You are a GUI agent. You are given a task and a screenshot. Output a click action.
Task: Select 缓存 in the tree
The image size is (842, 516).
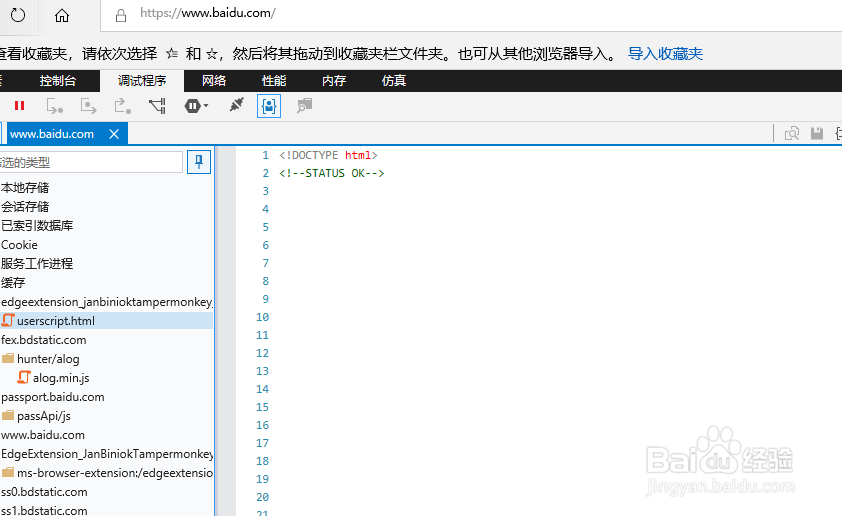pos(13,283)
